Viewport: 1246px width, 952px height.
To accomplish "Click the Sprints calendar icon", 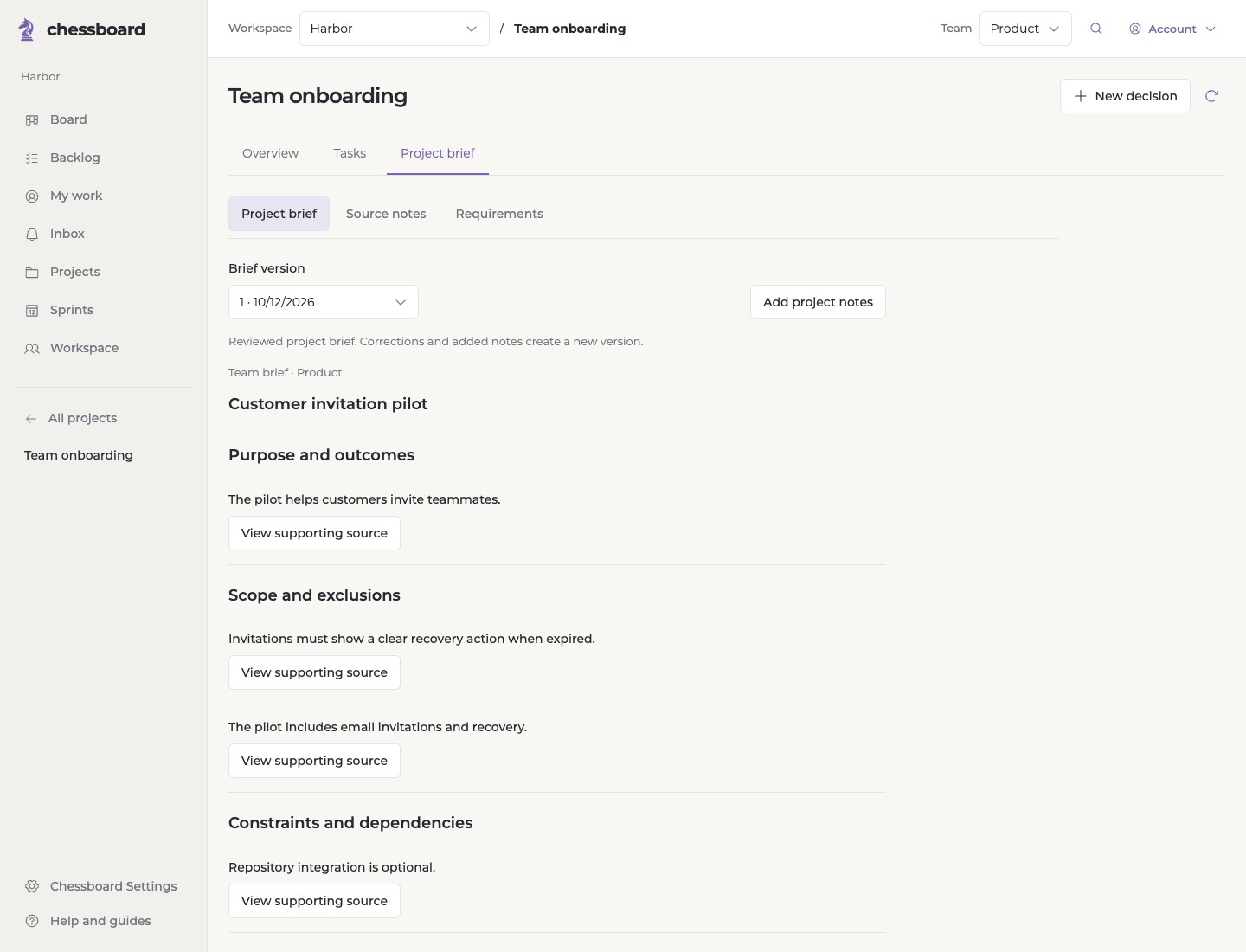I will (x=32, y=311).
